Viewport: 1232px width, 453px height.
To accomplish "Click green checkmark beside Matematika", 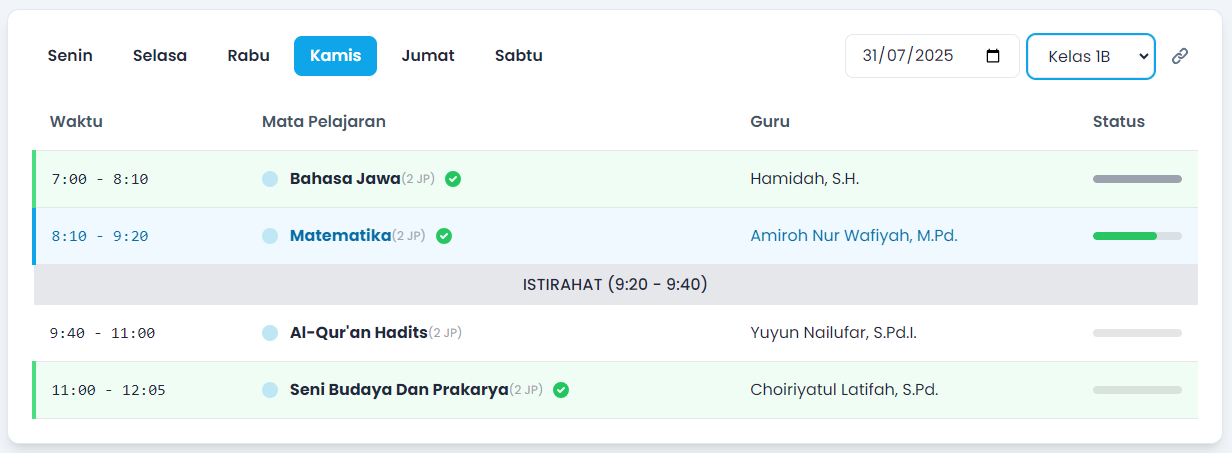I will (444, 236).
